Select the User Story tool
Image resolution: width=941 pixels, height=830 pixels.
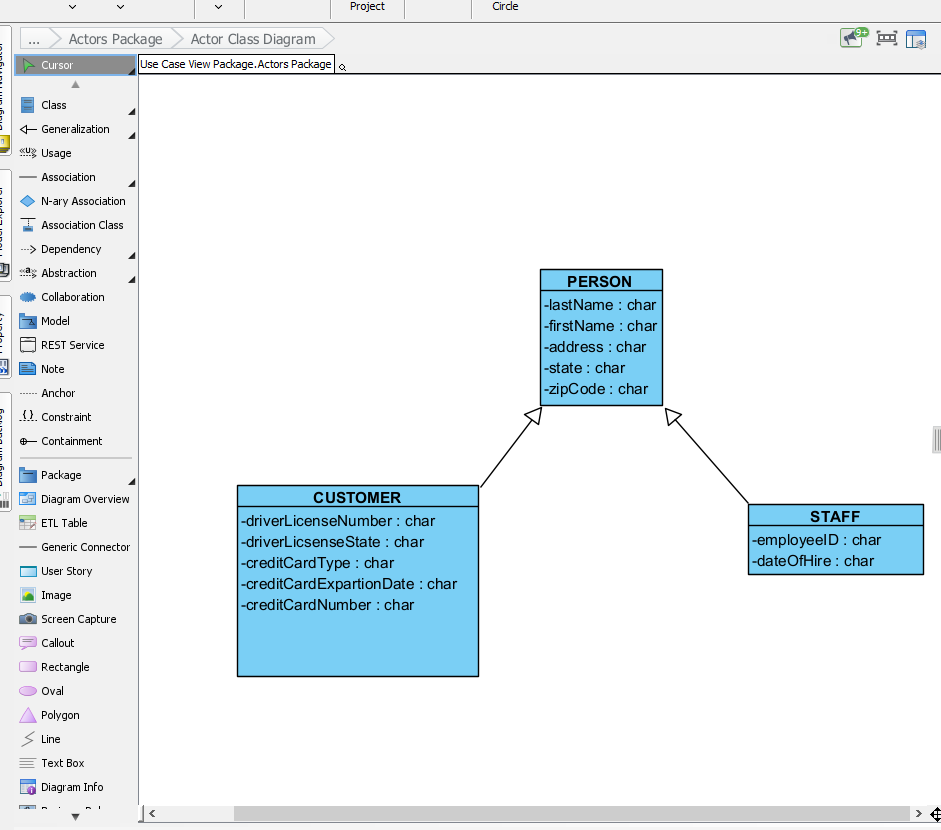[68, 571]
